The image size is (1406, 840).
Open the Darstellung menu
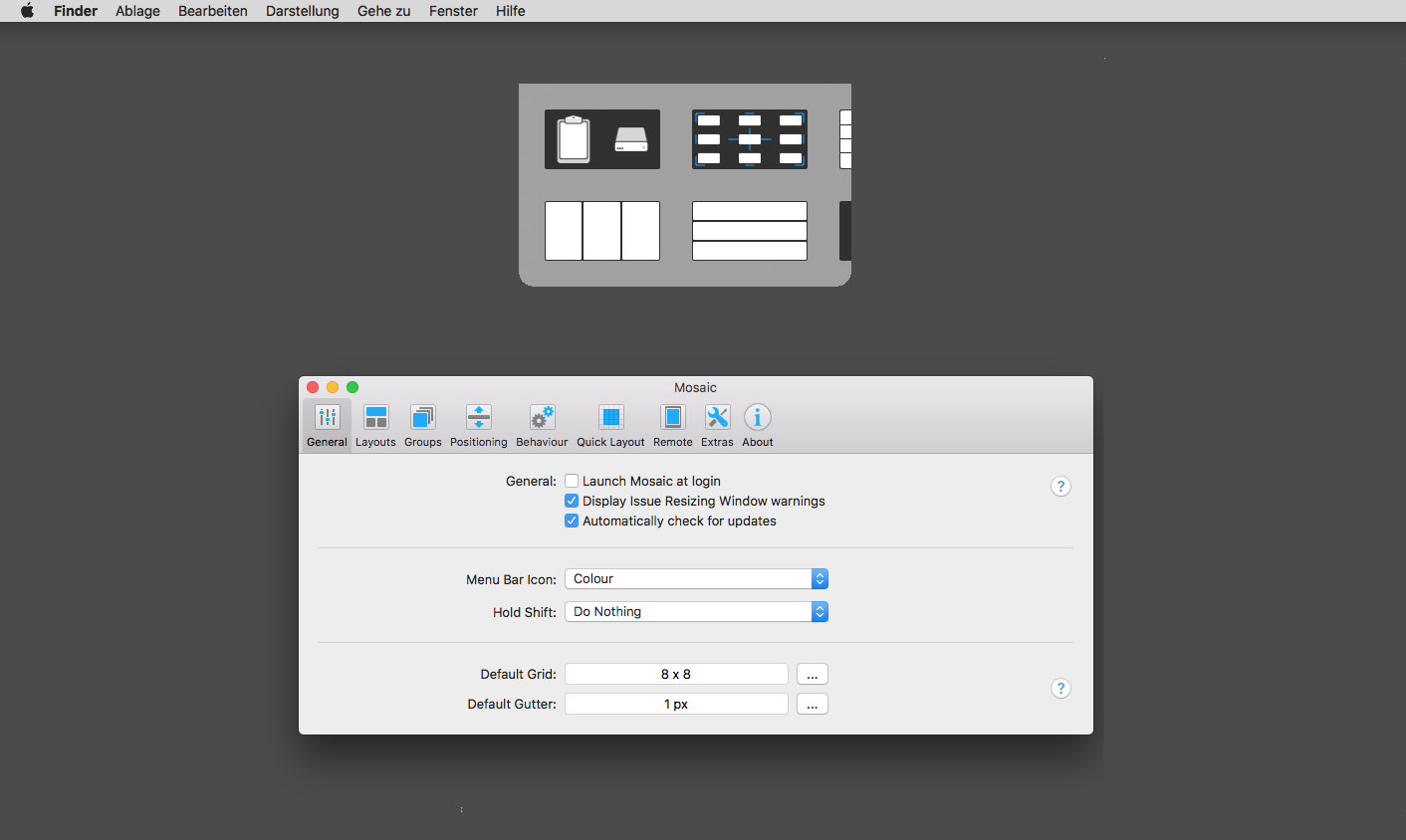coord(302,11)
